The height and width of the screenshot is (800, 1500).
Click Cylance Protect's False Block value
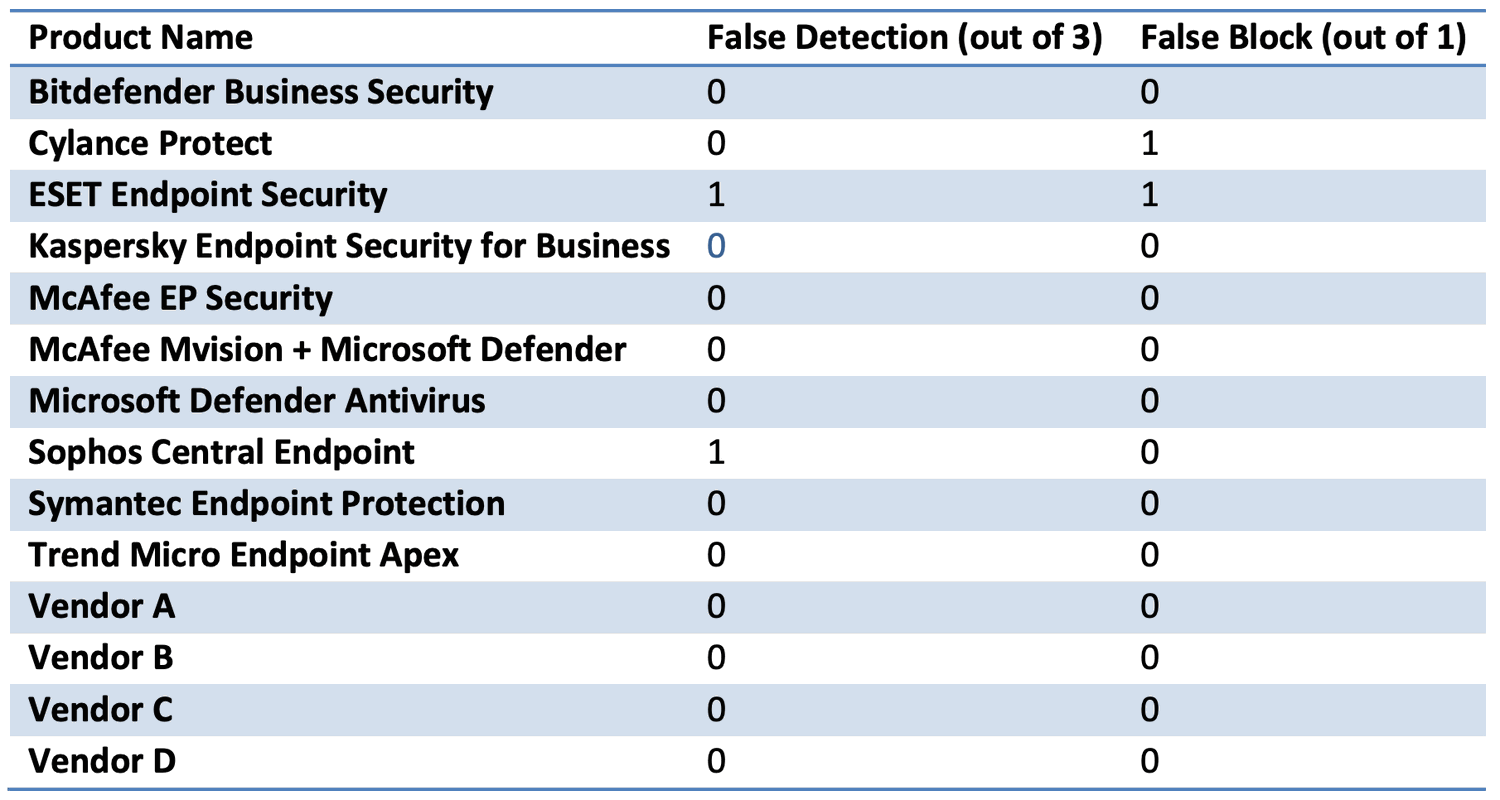(x=1149, y=143)
